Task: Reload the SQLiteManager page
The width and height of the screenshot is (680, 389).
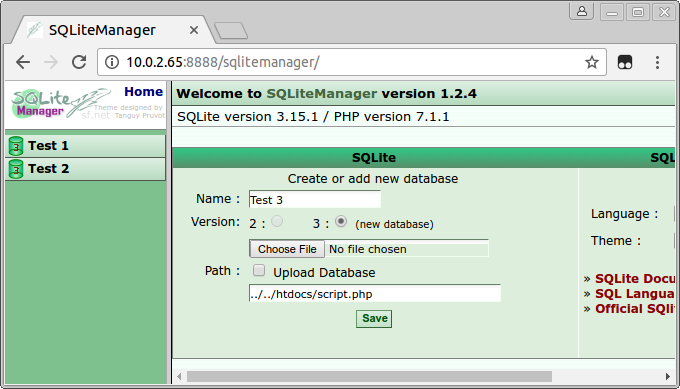Action: coord(79,62)
